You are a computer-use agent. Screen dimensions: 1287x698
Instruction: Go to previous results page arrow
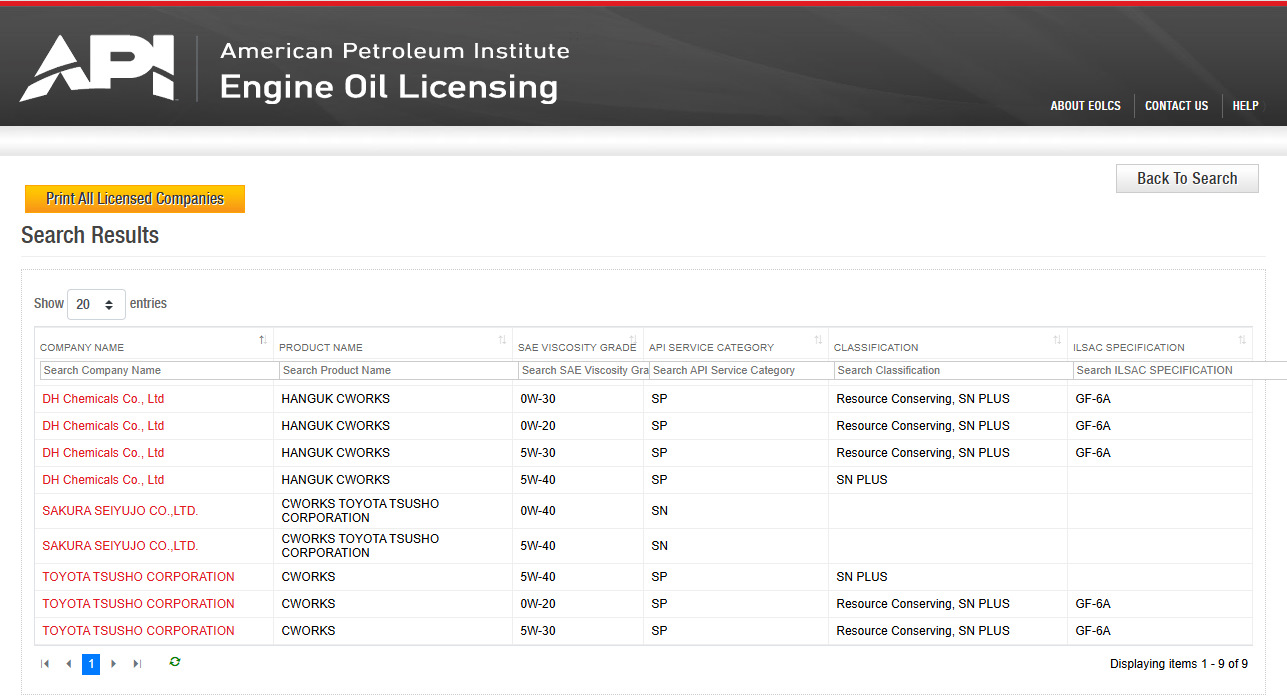click(68, 664)
